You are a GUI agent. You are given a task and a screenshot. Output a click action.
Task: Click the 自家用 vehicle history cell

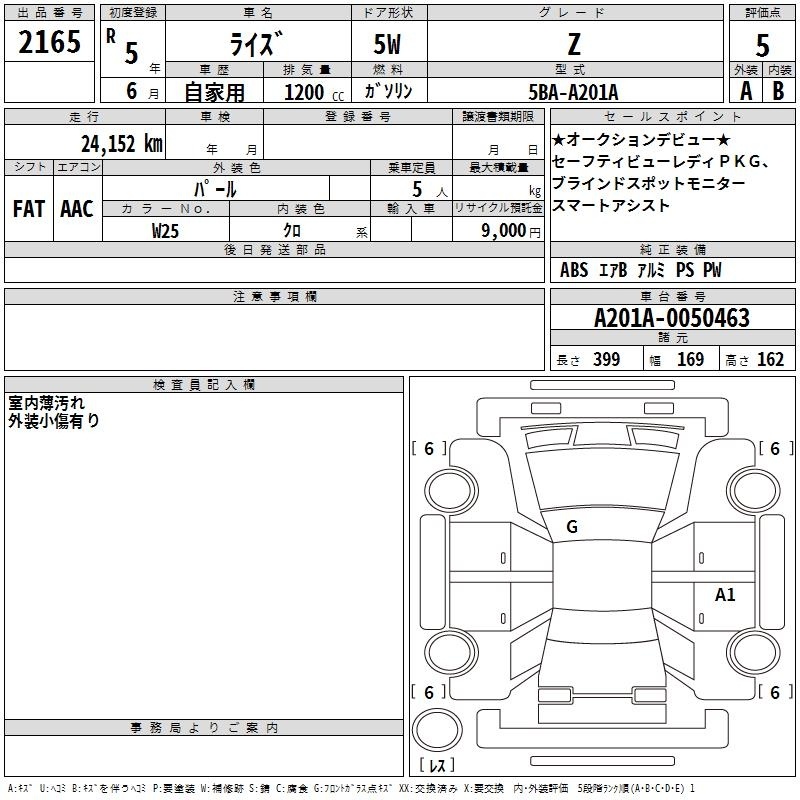click(x=214, y=92)
